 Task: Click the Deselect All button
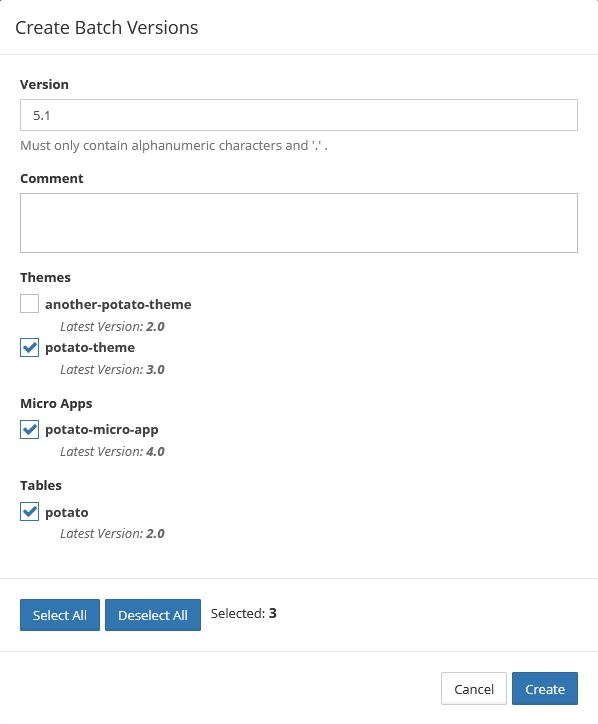153,615
